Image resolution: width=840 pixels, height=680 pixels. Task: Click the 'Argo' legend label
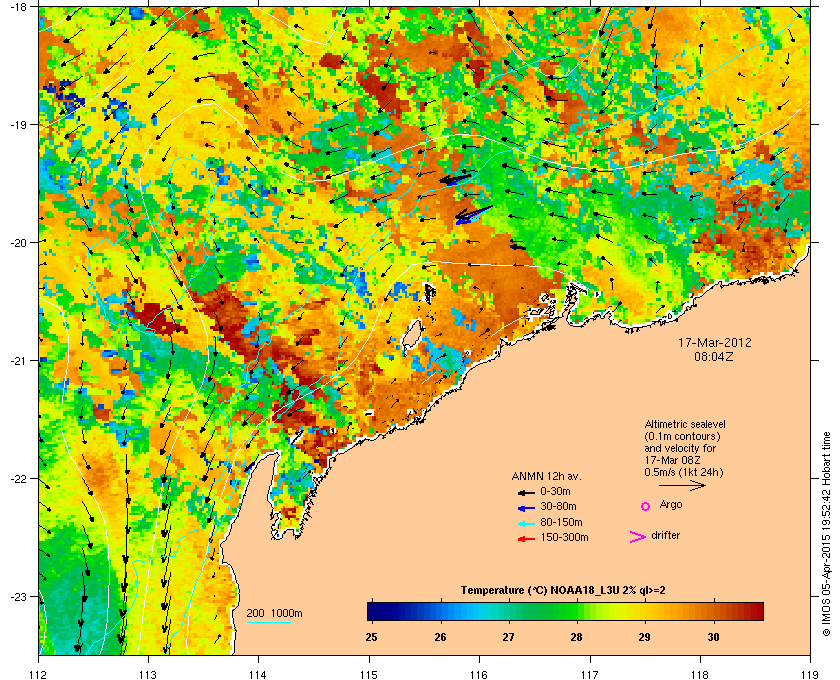(671, 505)
